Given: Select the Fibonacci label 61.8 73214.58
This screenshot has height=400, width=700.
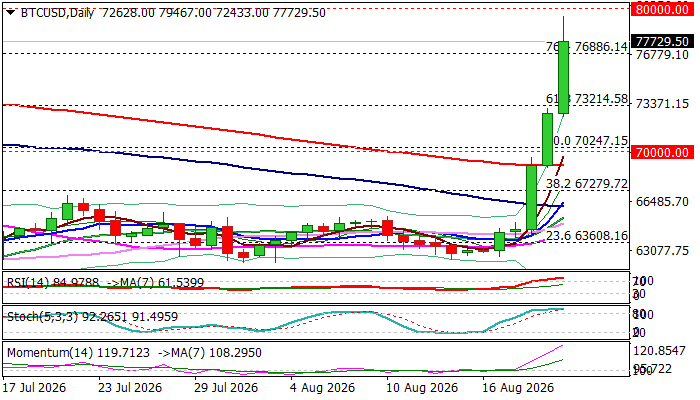Looking at the screenshot, I should pos(587,99).
